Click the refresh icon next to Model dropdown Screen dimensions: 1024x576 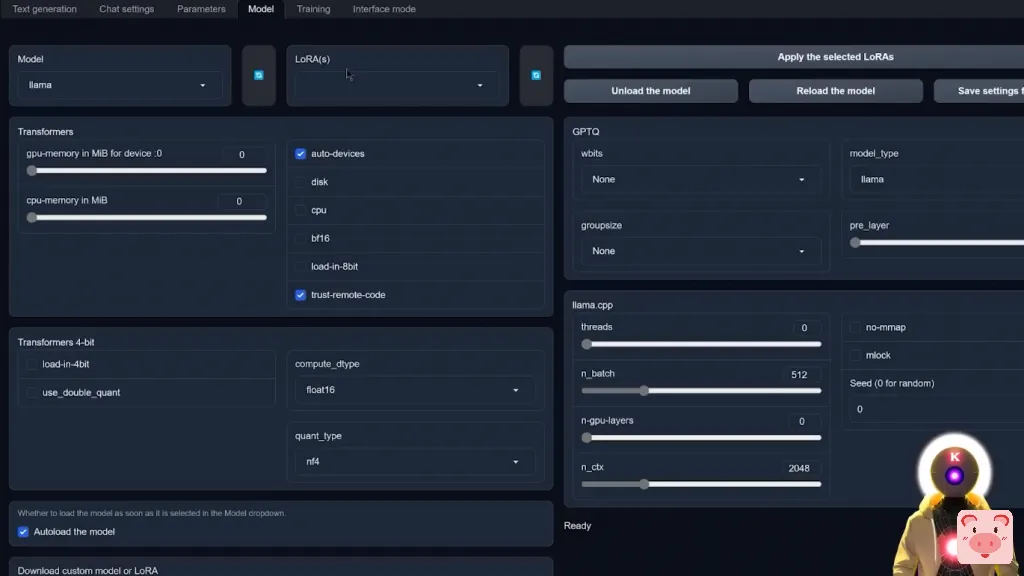pos(258,75)
